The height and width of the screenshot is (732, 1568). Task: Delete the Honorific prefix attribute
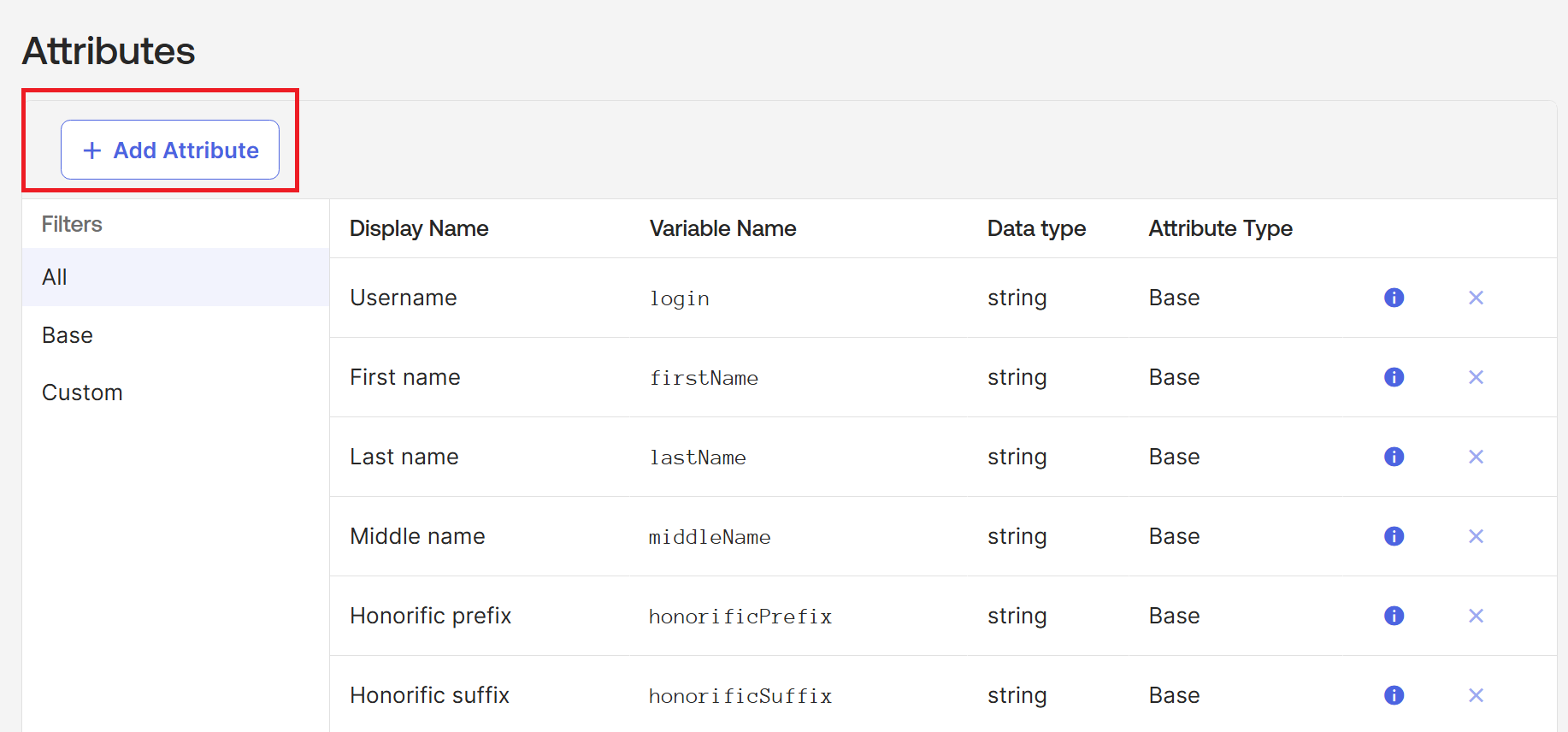point(1476,616)
